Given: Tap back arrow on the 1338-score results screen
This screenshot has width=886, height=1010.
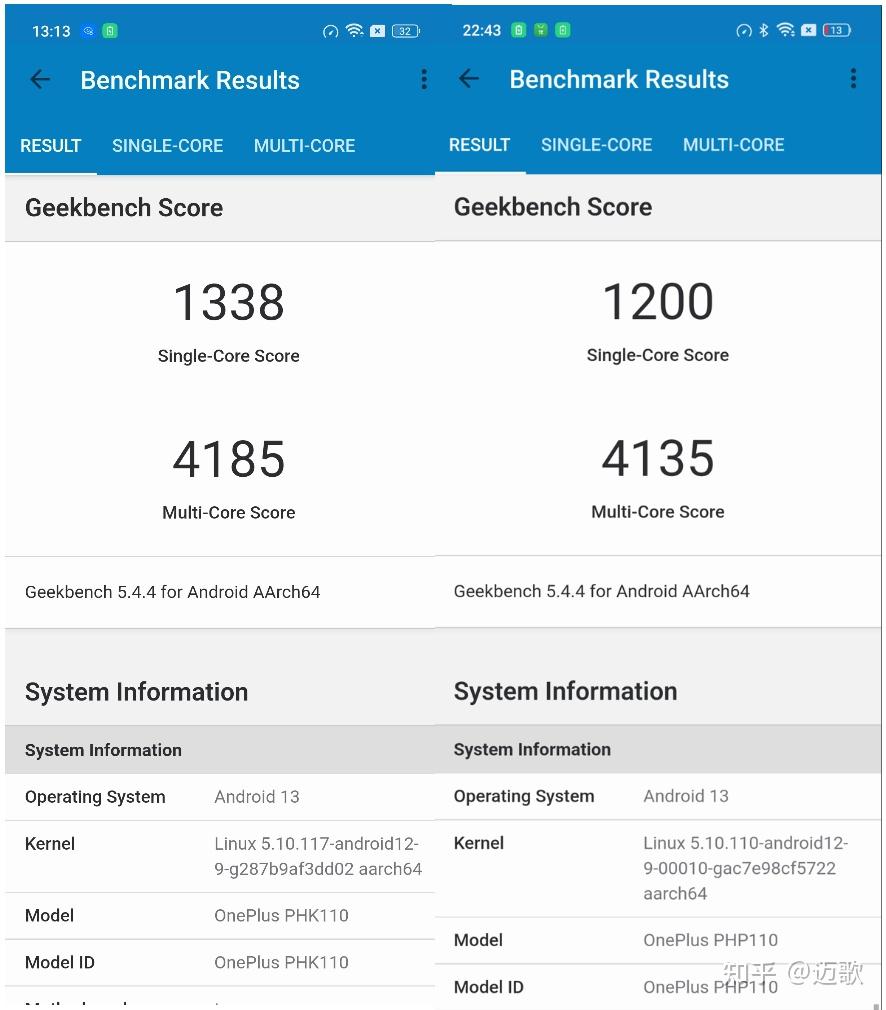Looking at the screenshot, I should [40, 80].
